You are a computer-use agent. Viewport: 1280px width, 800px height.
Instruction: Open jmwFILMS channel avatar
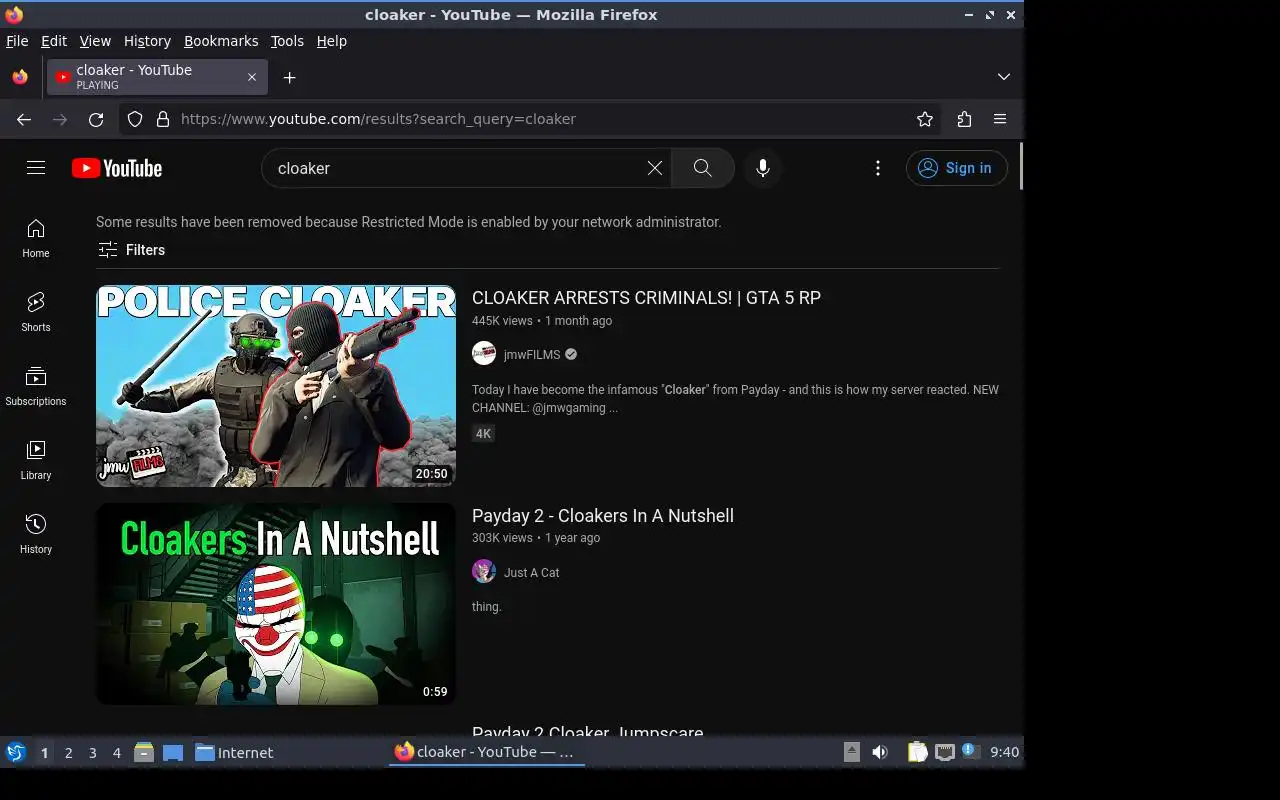point(484,354)
